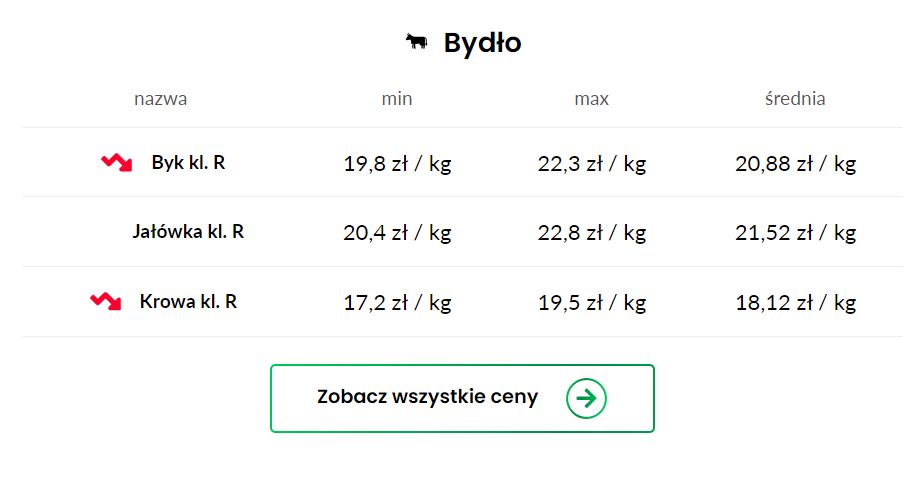Open the Zobacz wszystkie ceny button
Image resolution: width=913 pixels, height=477 pixels.
pos(462,398)
